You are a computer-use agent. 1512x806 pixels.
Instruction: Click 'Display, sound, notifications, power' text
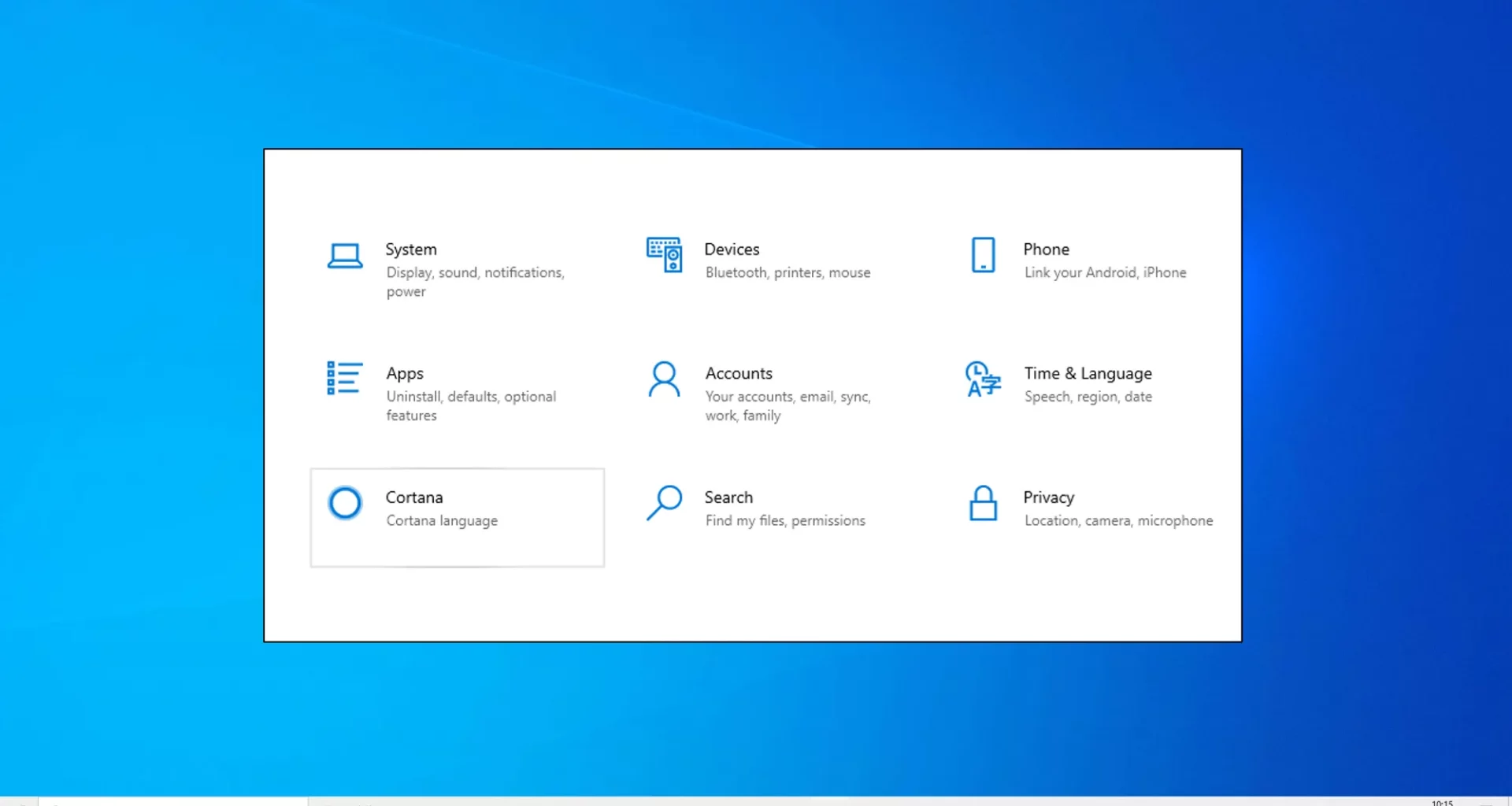(475, 282)
